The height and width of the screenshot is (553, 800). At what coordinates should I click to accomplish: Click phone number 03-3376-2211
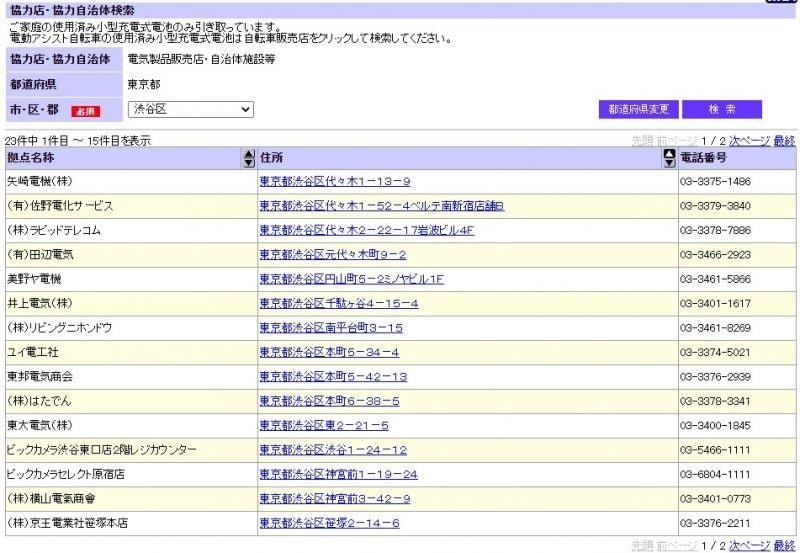715,523
